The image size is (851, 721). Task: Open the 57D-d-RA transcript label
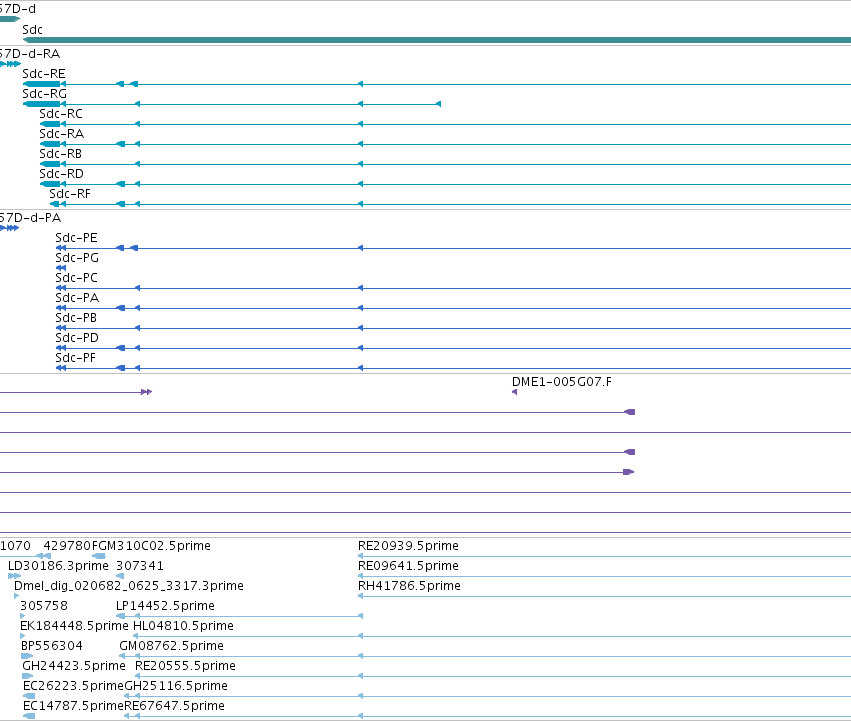(30, 54)
